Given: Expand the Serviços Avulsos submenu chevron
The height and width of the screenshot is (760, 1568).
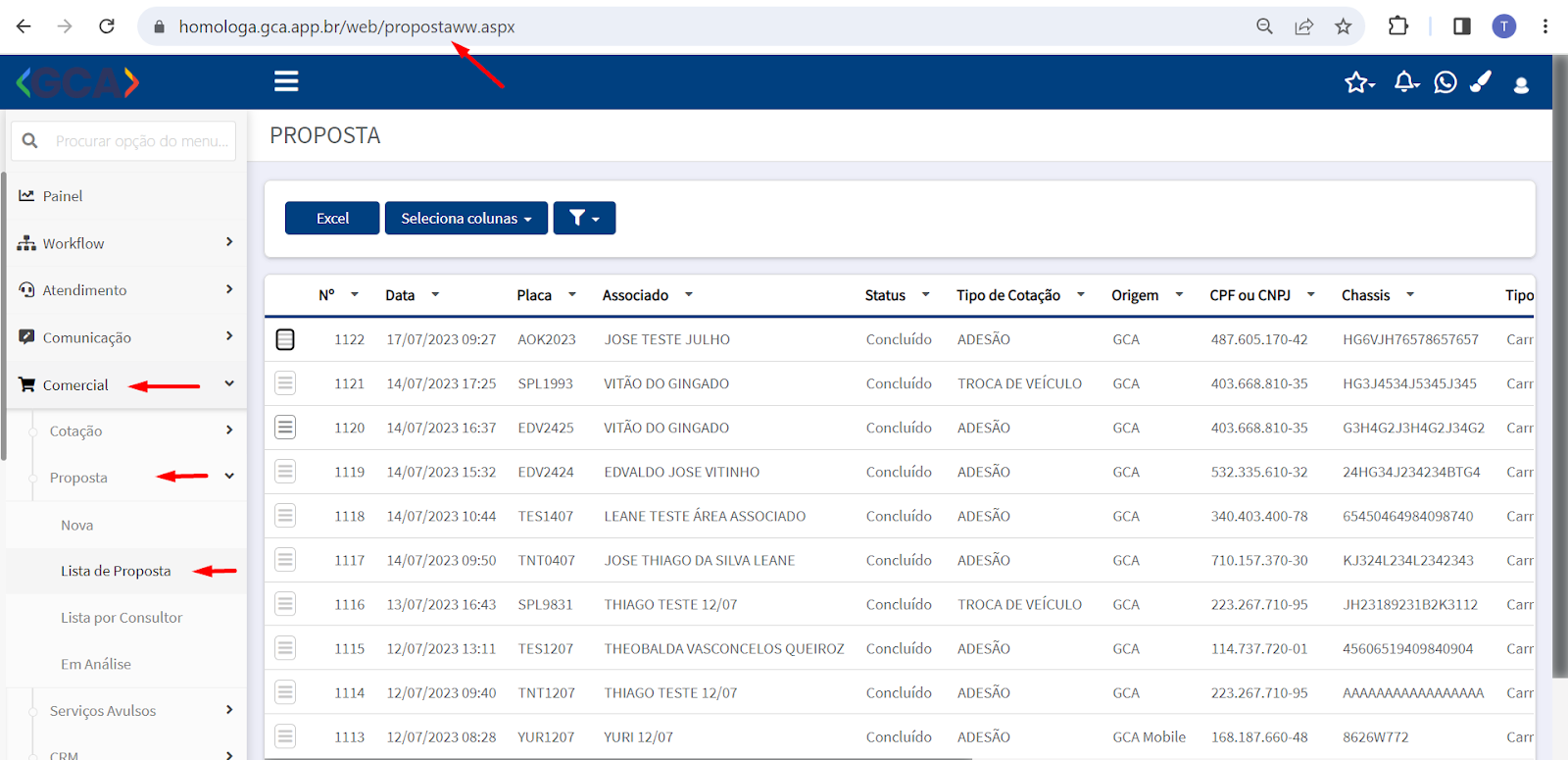Looking at the screenshot, I should pyautogui.click(x=229, y=709).
